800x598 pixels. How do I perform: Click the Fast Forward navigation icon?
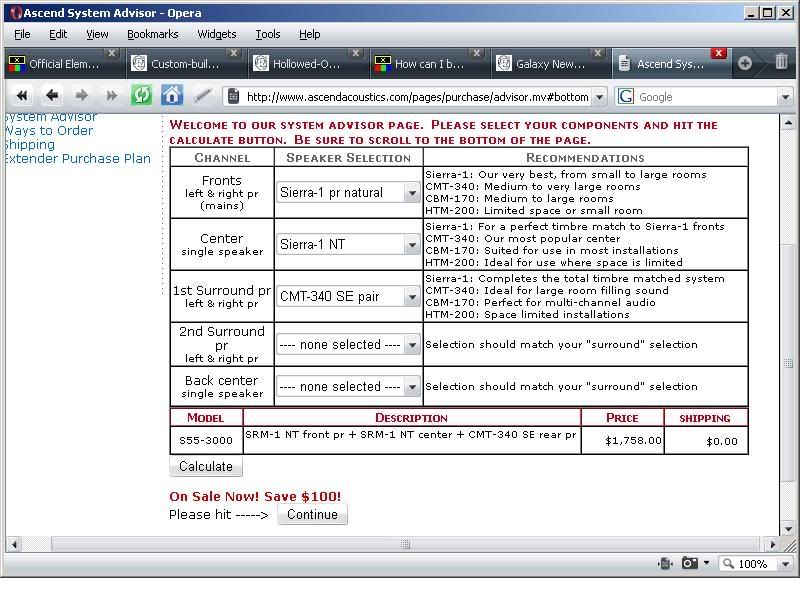coord(111,95)
